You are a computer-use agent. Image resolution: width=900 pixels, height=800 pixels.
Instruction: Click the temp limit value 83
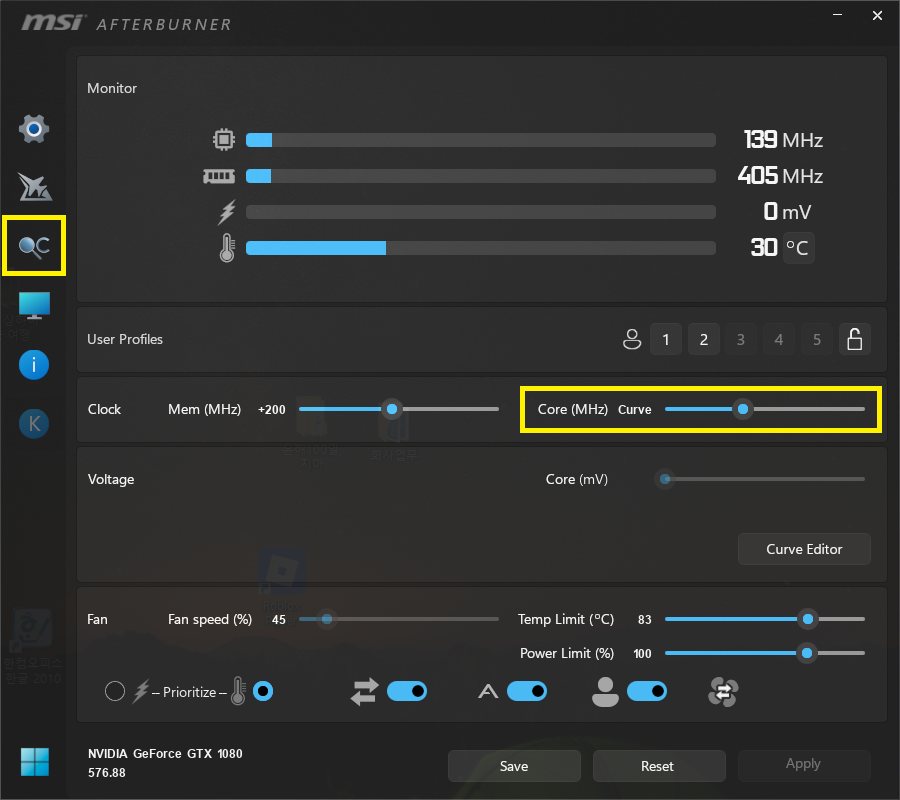pyautogui.click(x=645, y=620)
